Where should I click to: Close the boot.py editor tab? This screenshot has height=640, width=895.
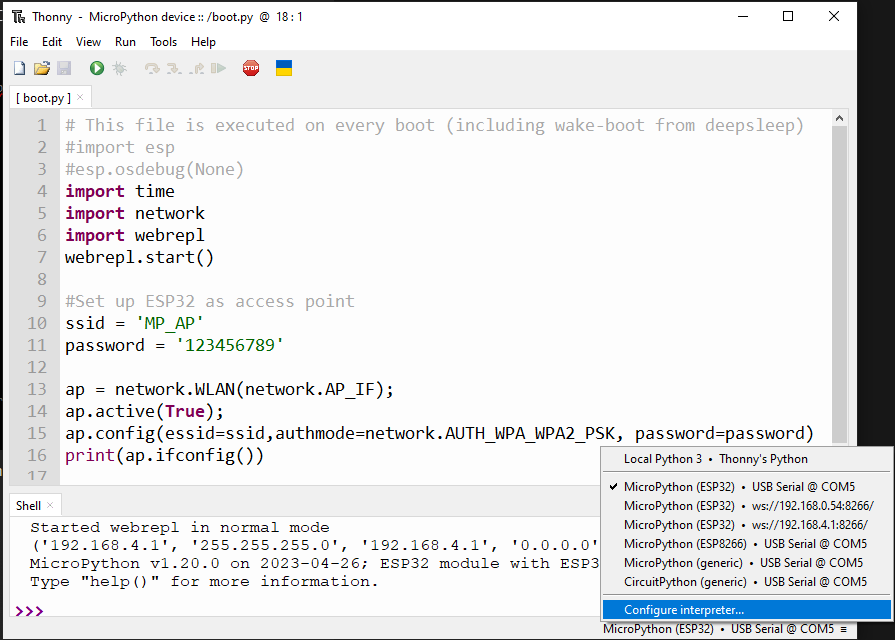pos(81,98)
